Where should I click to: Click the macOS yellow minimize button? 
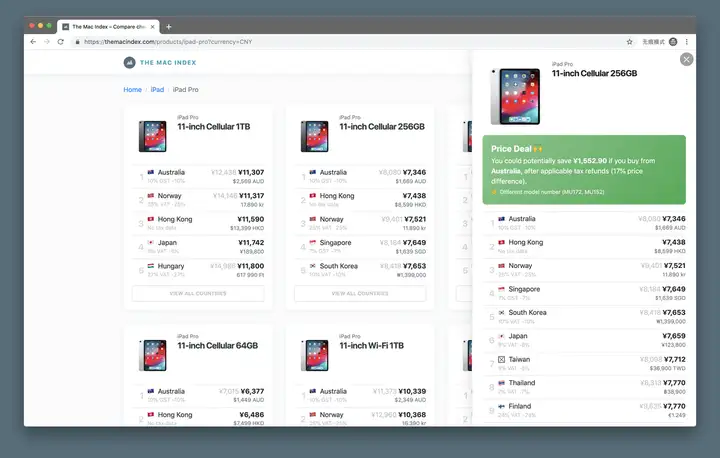pyautogui.click(x=40, y=26)
